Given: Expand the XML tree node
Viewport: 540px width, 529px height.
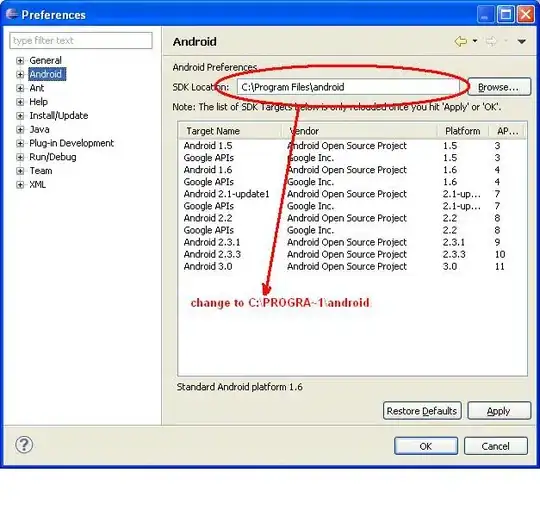Looking at the screenshot, I should (x=20, y=185).
